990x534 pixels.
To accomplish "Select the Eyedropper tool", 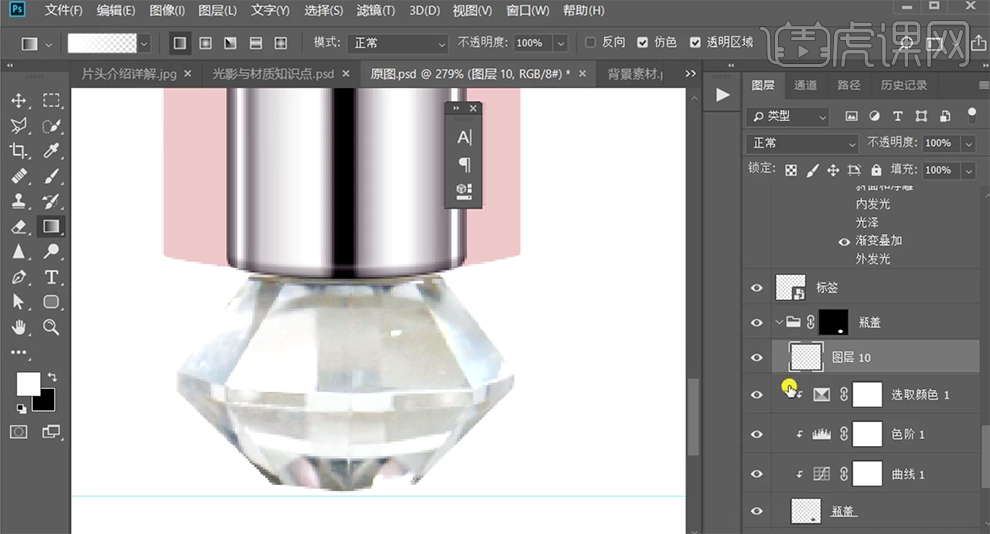I will [x=52, y=151].
